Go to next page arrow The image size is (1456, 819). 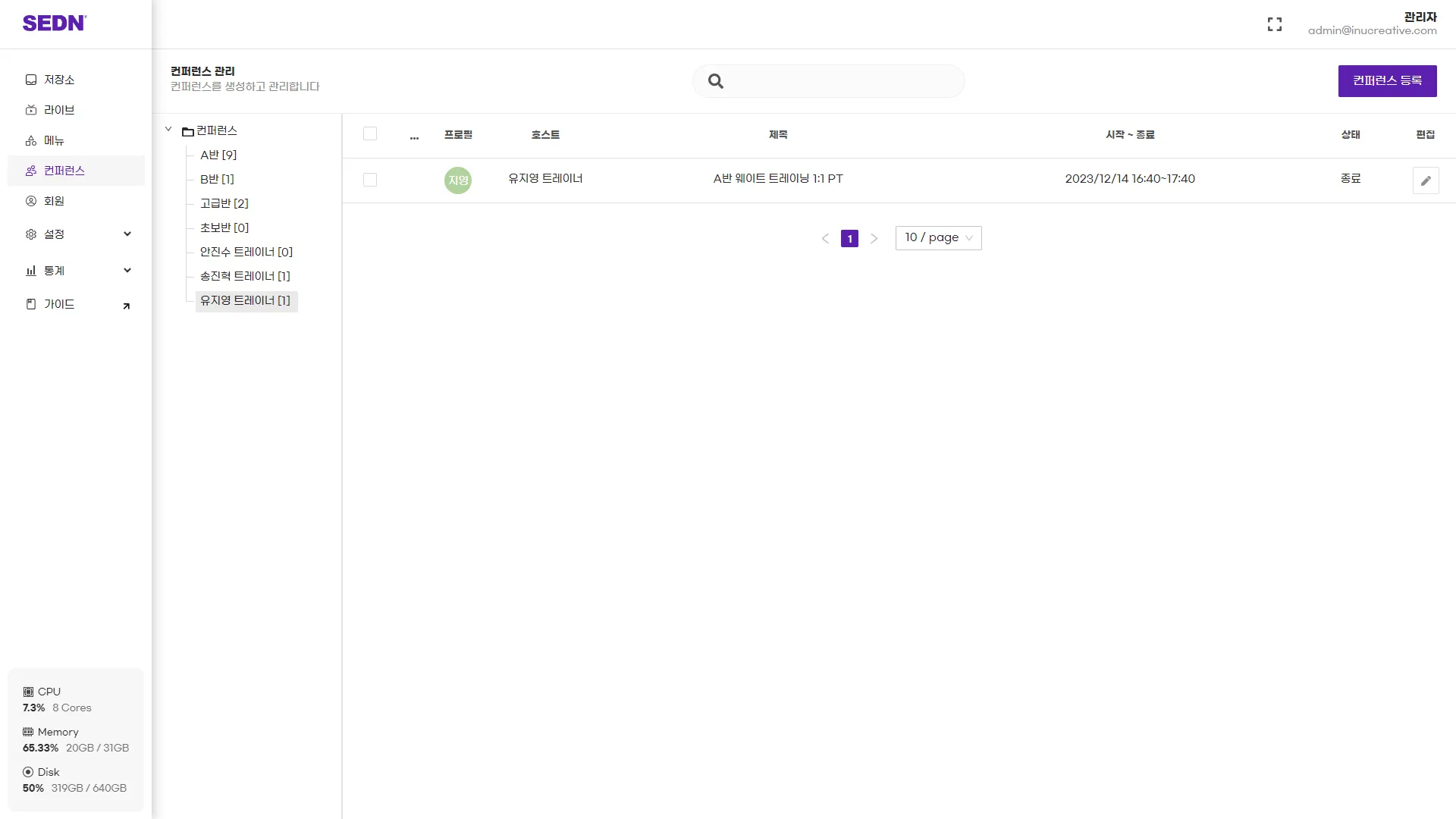(874, 239)
